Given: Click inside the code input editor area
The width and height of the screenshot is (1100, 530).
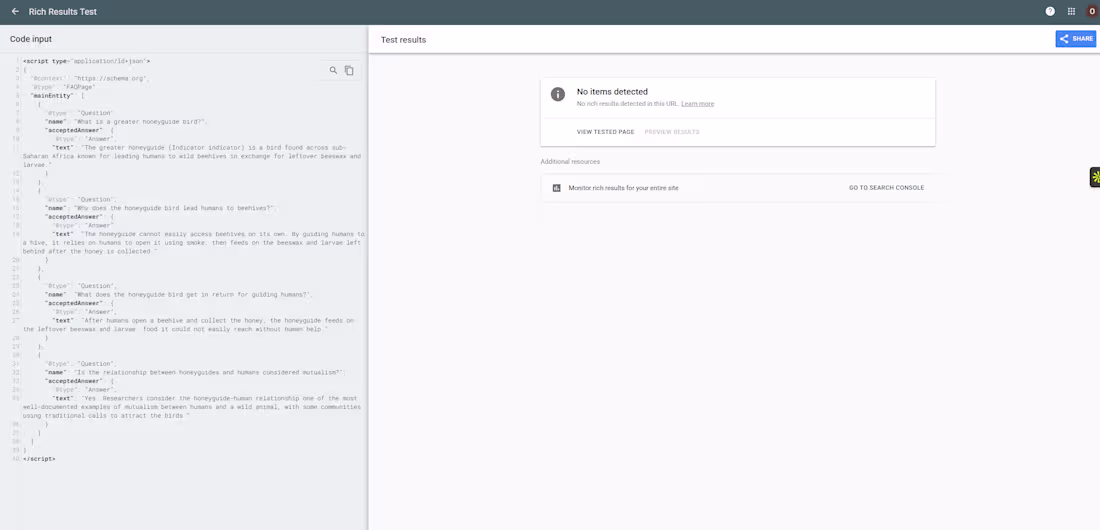Looking at the screenshot, I should click(x=184, y=291).
